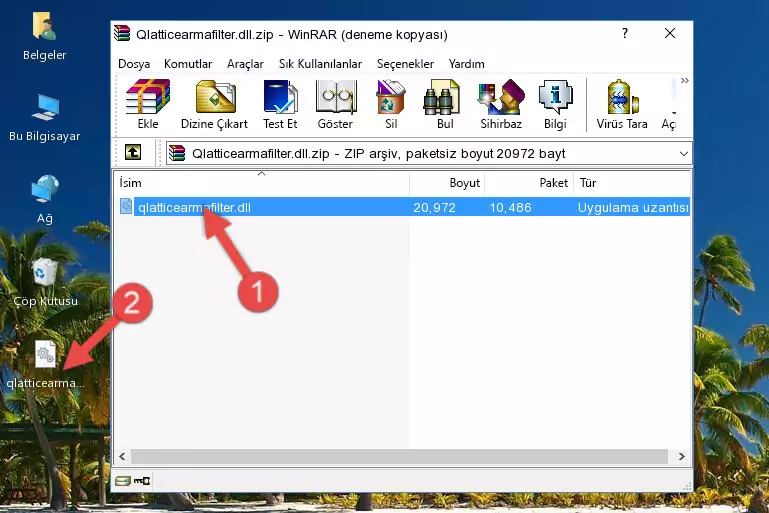Screen dimensions: 769x513
Task: Click the 10,486 packed size value
Action: pyautogui.click(x=510, y=208)
